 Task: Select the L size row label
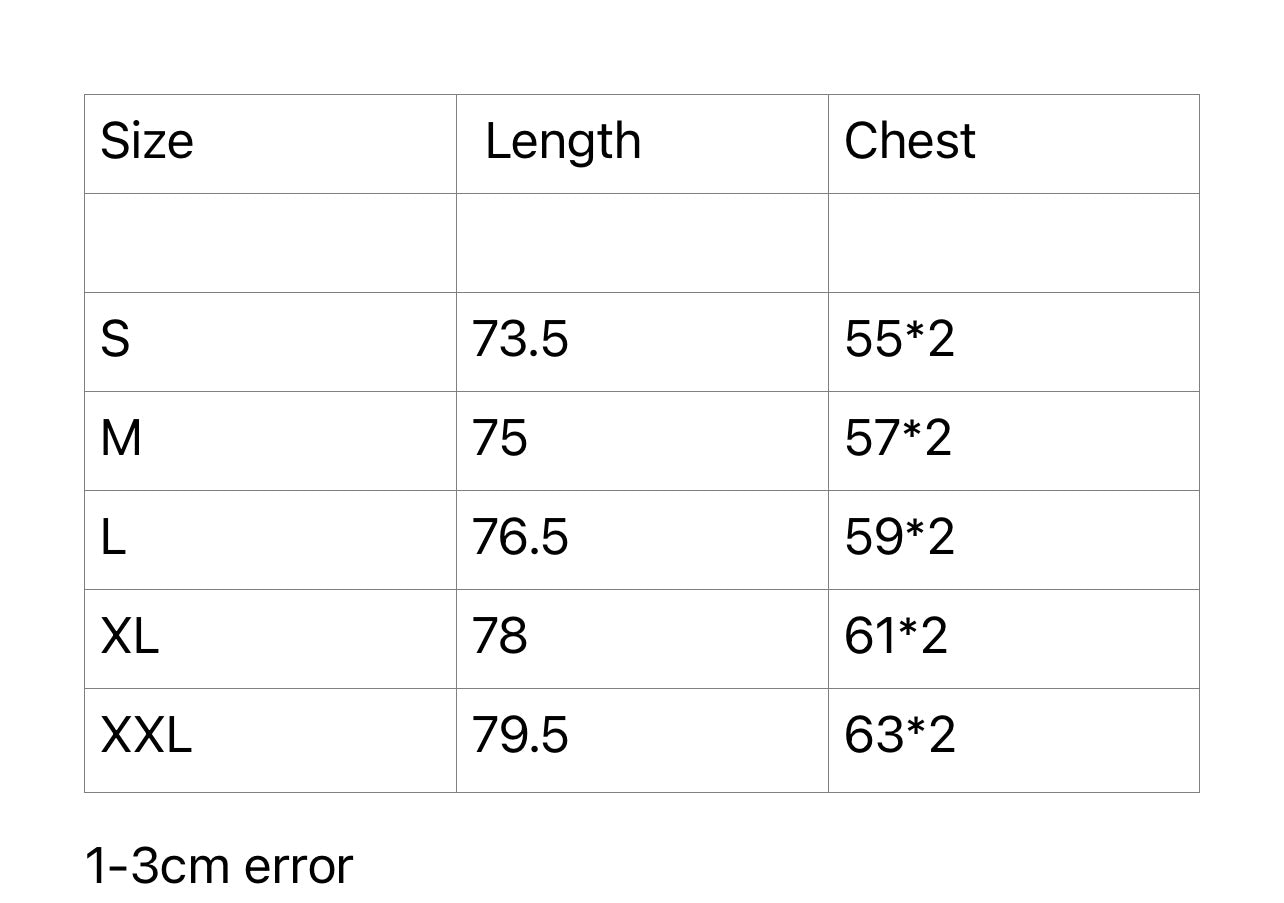click(113, 537)
